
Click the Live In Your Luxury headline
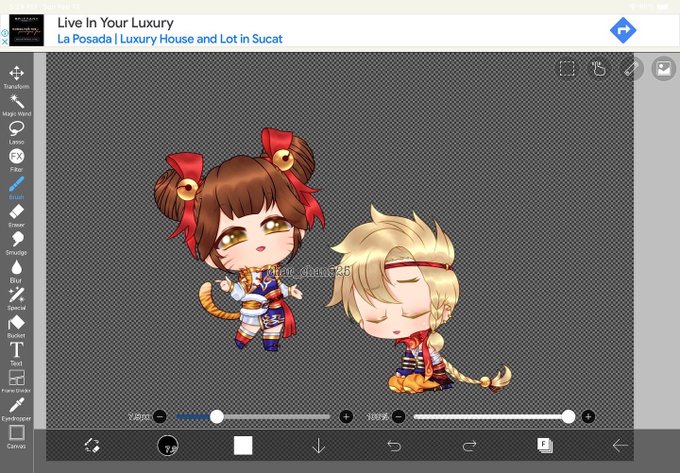116,23
